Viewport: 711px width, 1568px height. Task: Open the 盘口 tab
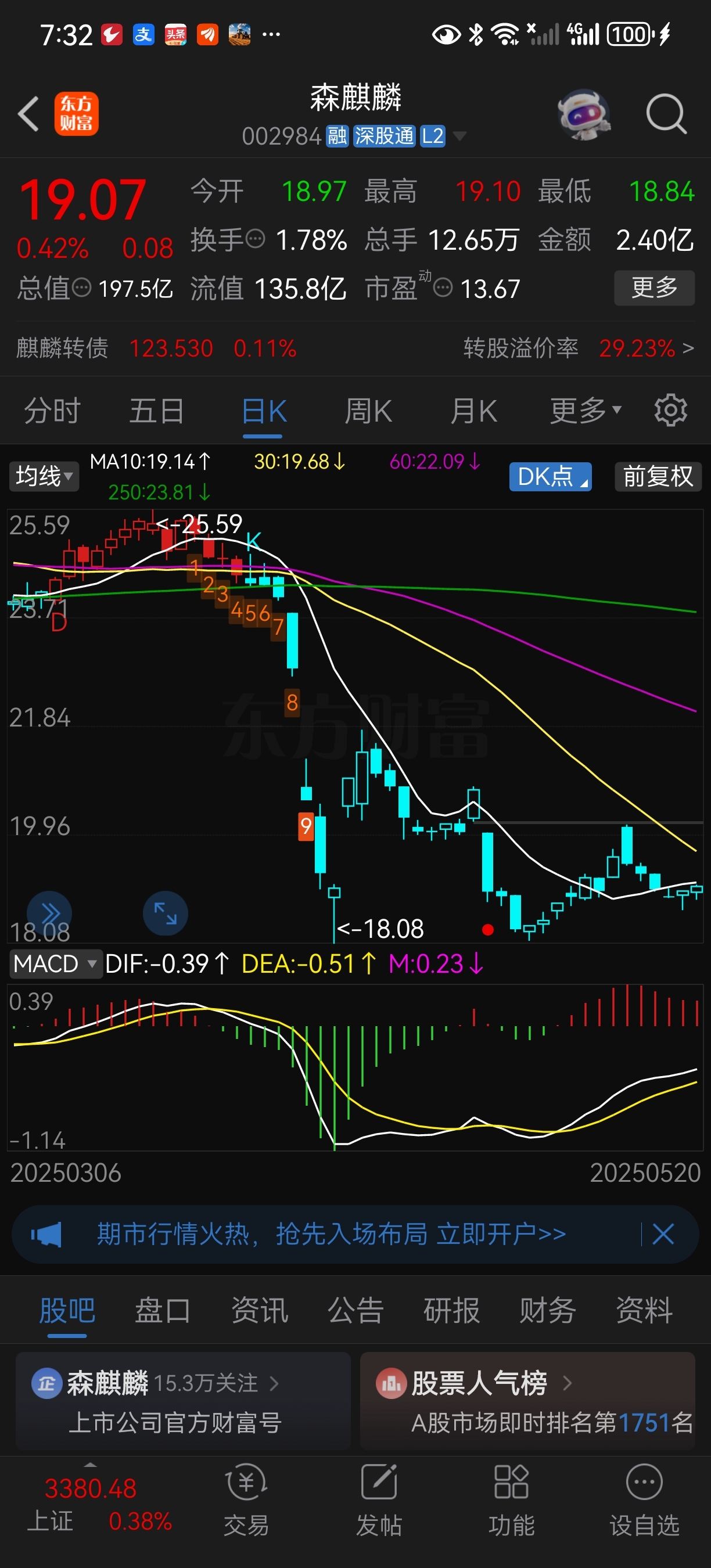tap(163, 1310)
